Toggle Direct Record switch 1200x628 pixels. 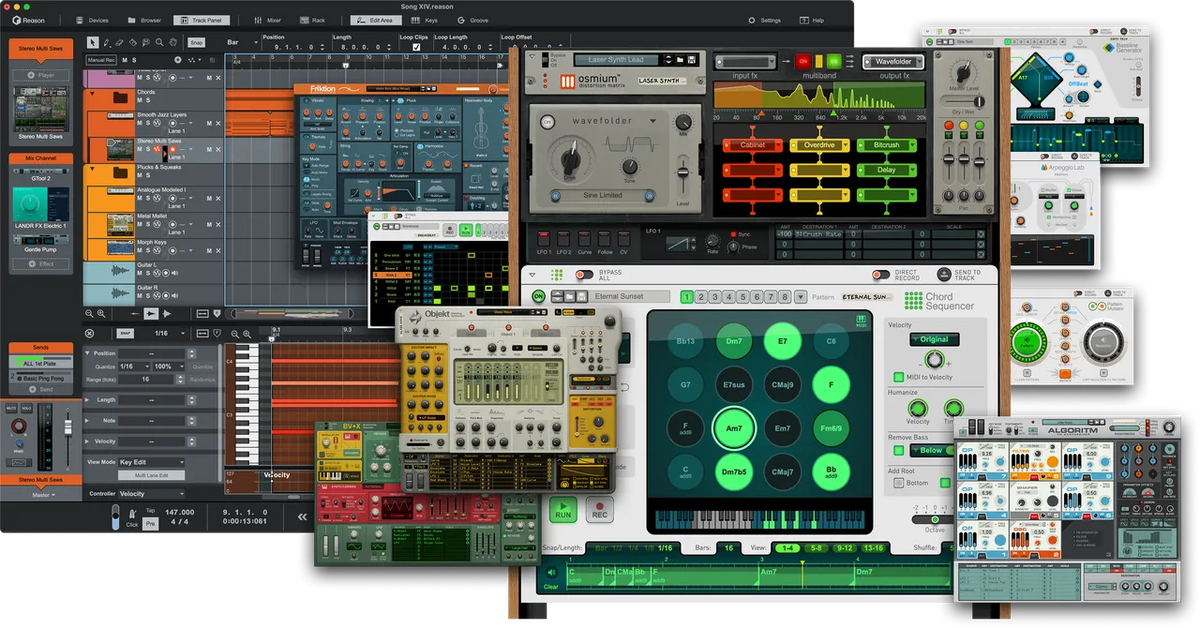pos(880,274)
